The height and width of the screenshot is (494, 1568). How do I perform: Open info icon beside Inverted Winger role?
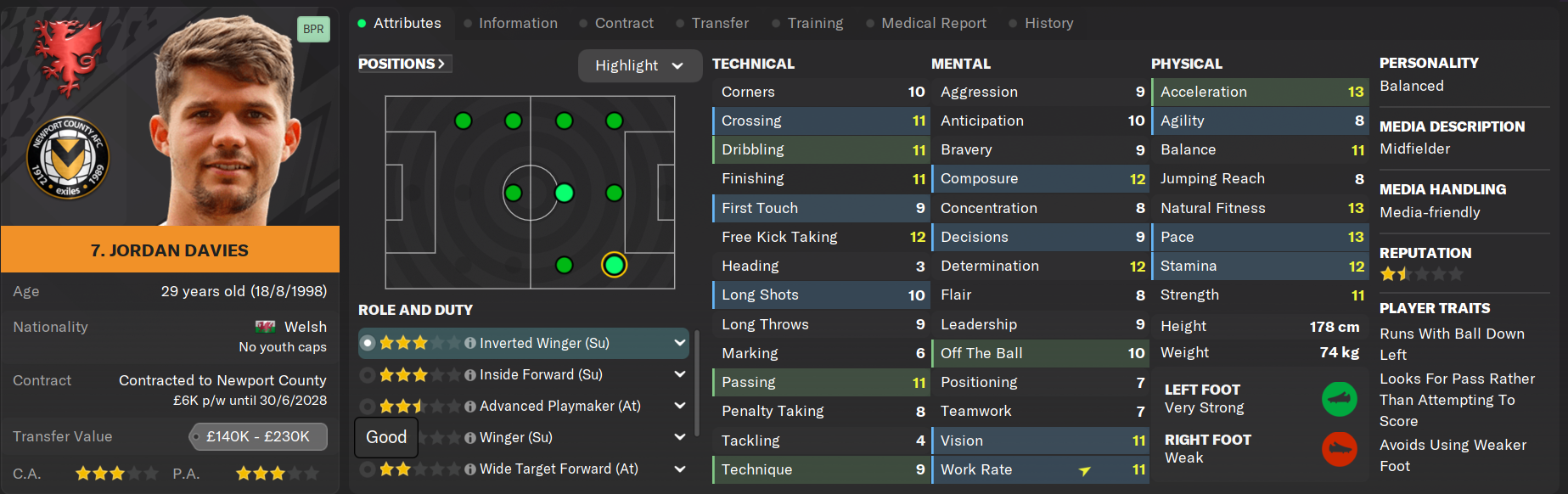coord(469,343)
